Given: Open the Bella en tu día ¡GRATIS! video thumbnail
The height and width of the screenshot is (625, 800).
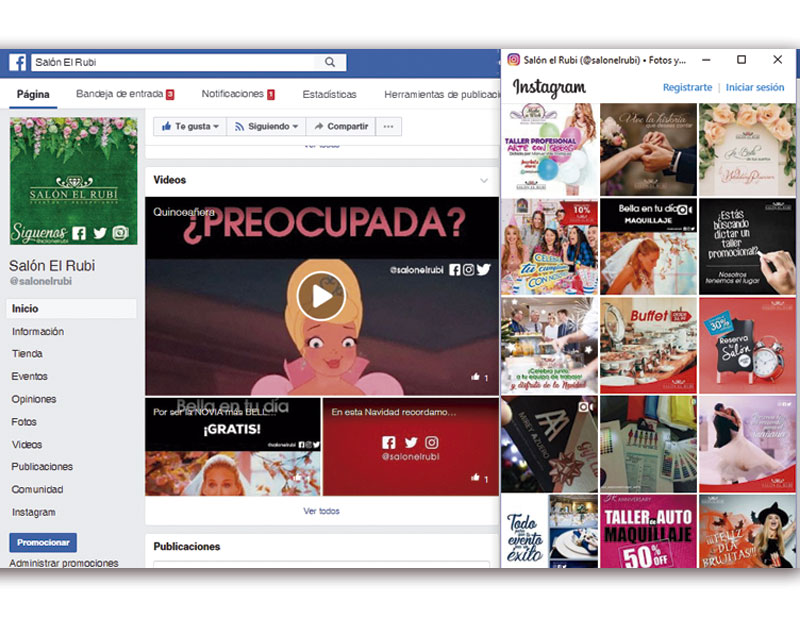Looking at the screenshot, I should point(233,447).
